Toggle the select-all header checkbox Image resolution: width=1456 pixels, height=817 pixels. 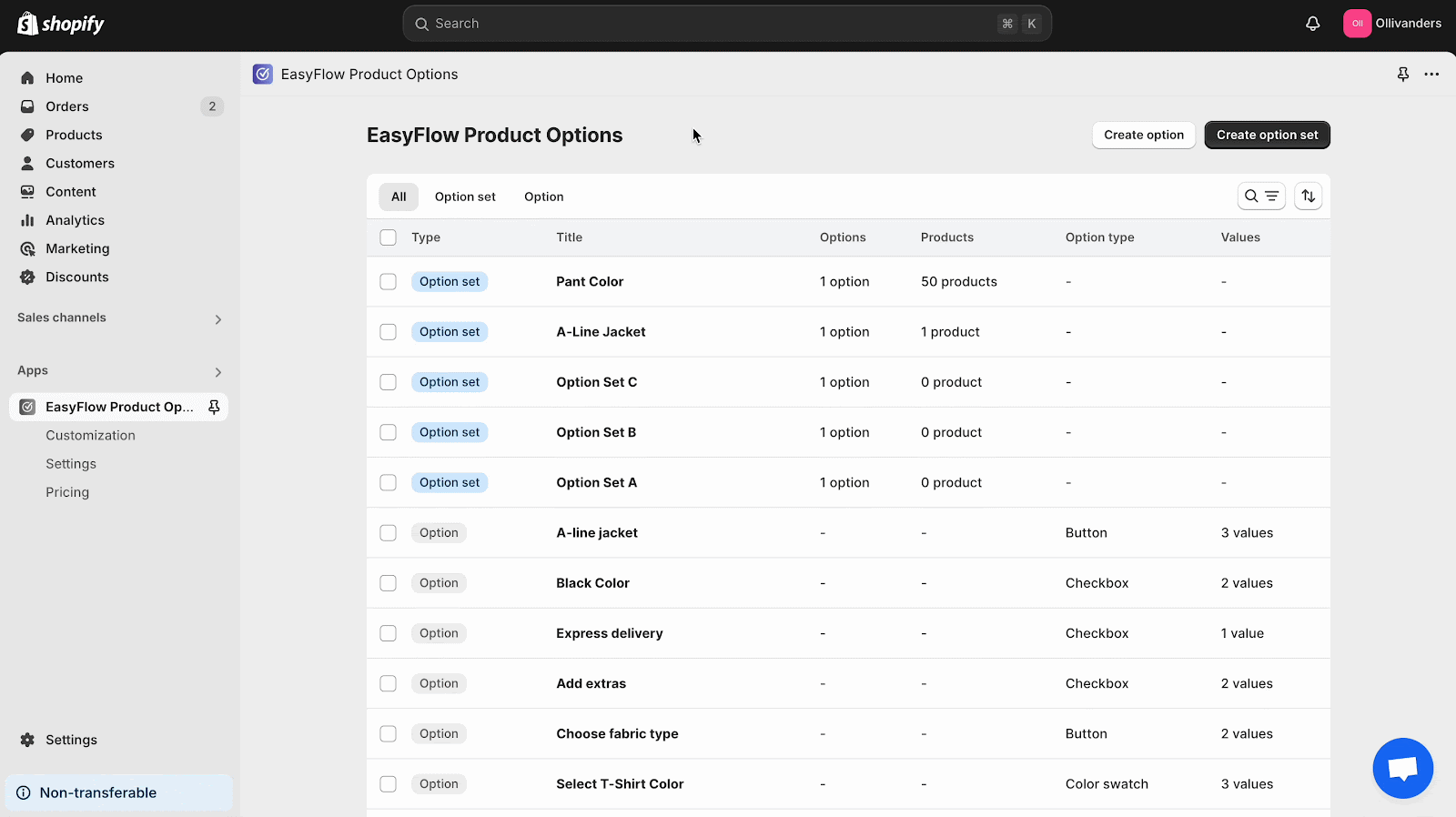pos(389,237)
